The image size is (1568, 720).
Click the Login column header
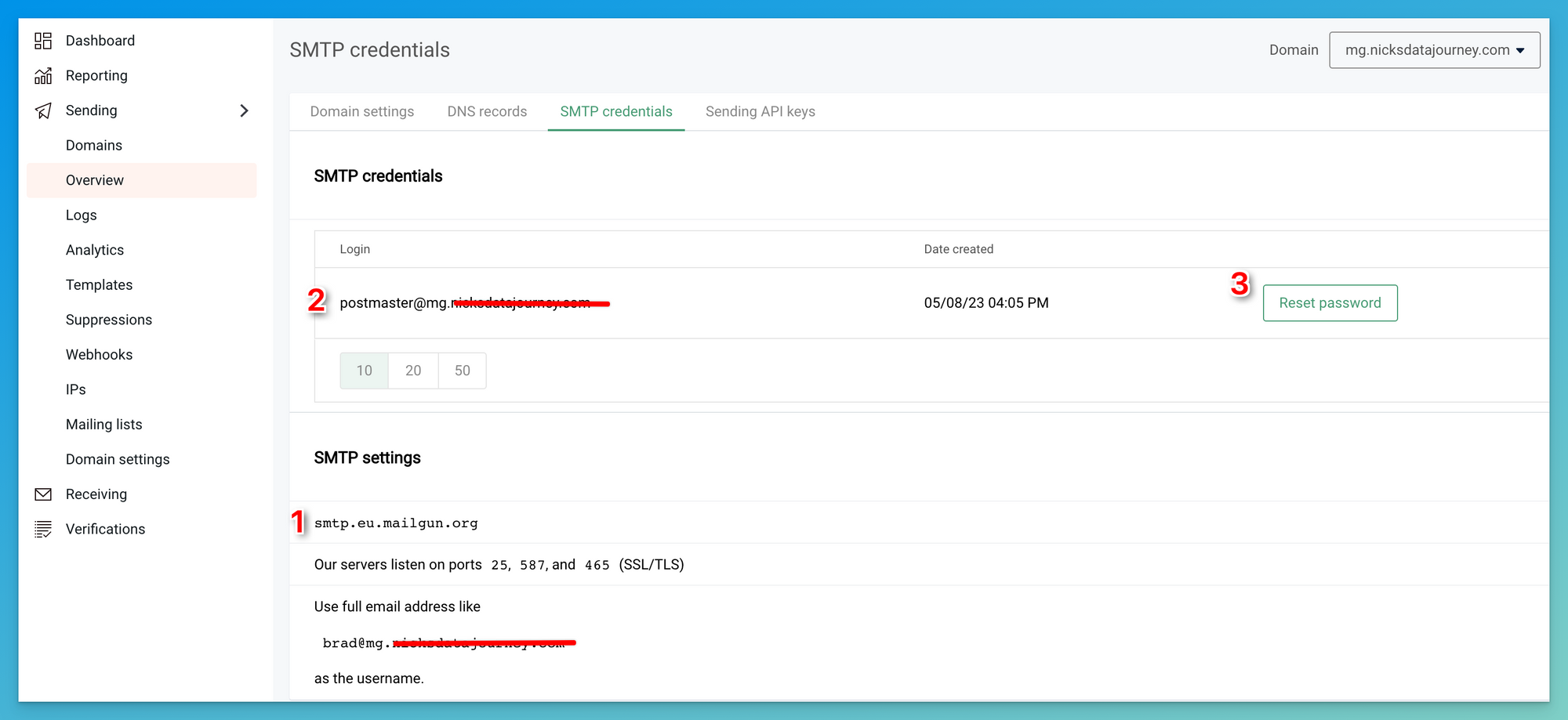click(x=354, y=249)
